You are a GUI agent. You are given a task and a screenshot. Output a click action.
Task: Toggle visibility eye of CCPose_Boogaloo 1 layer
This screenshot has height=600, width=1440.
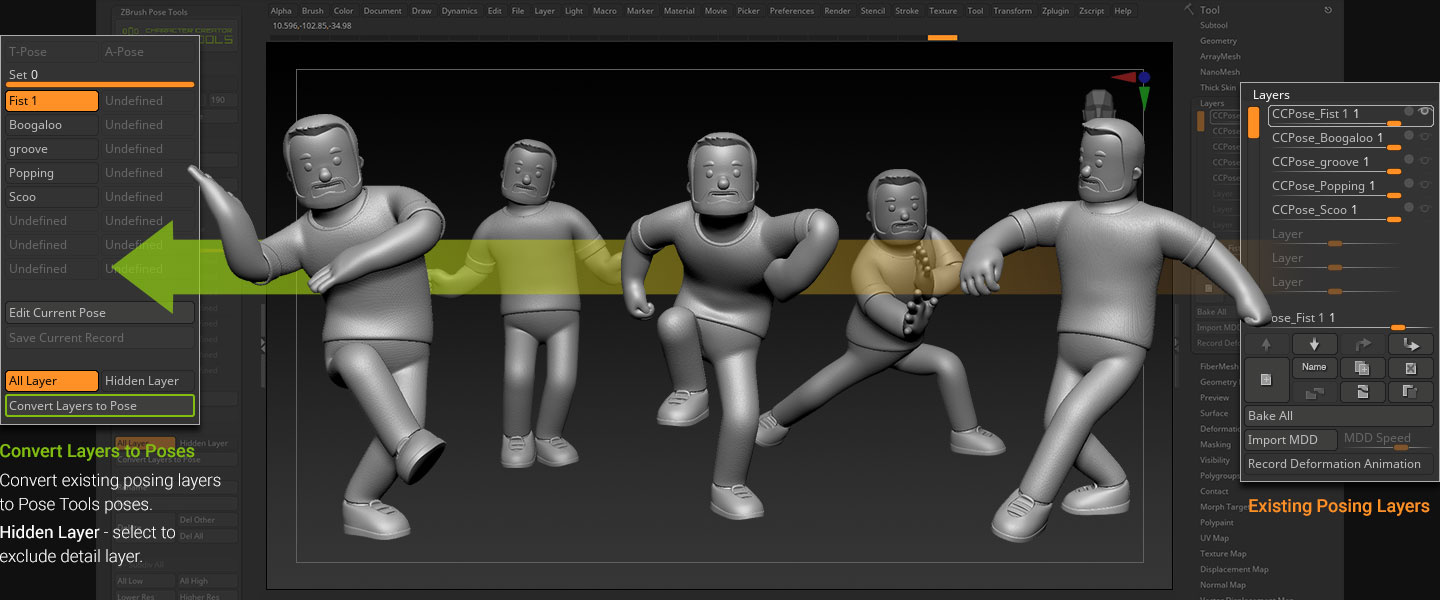pyautogui.click(x=1423, y=136)
